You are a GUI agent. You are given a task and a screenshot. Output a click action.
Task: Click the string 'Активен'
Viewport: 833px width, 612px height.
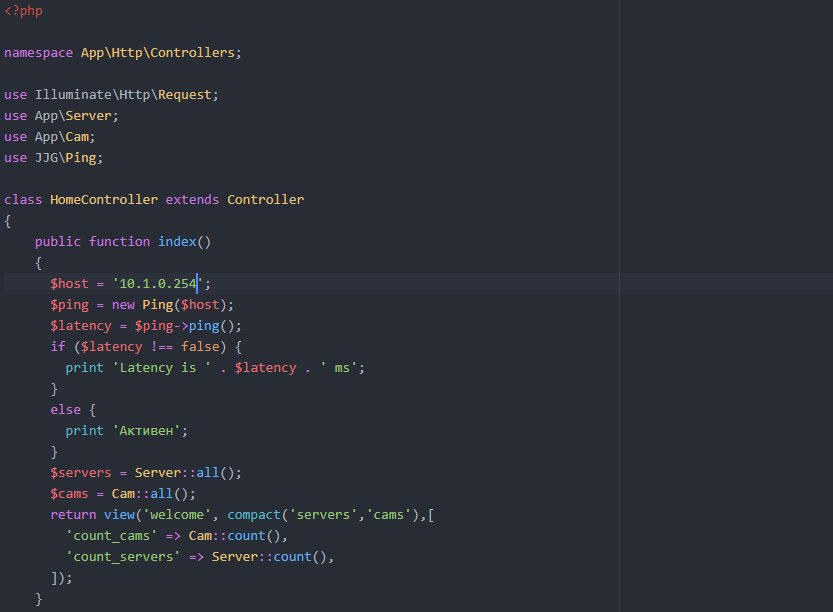(146, 431)
